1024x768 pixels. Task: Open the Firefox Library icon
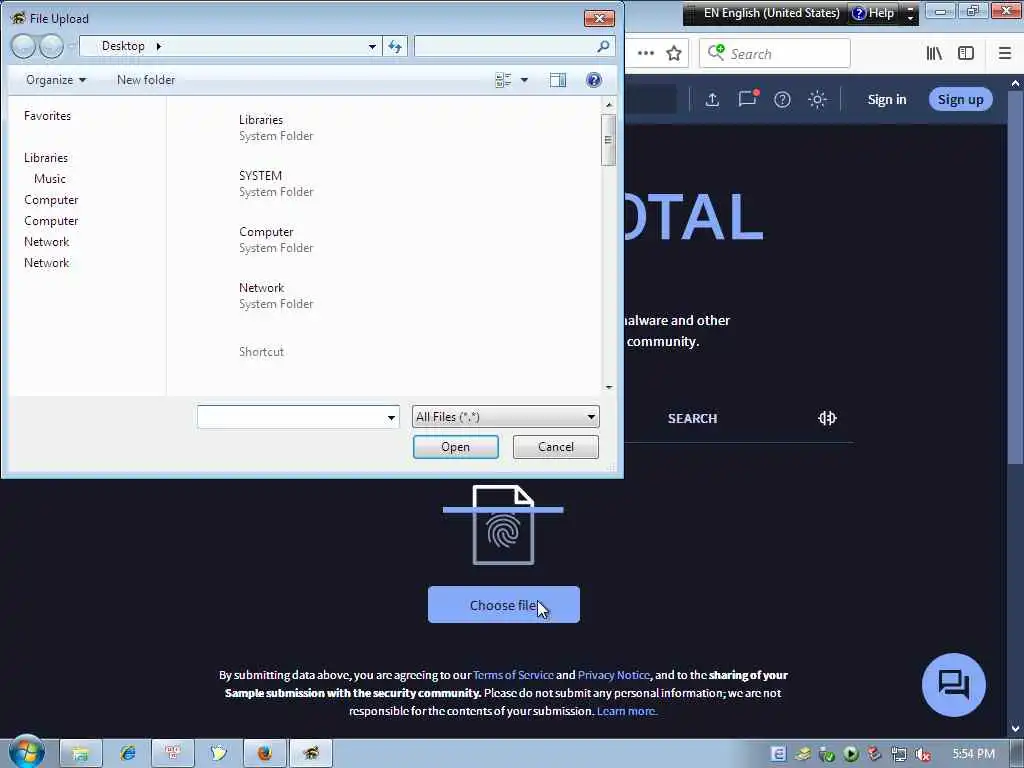click(934, 54)
